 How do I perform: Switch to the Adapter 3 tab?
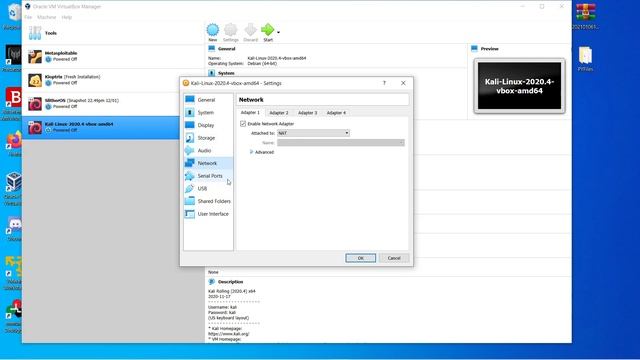(307, 113)
